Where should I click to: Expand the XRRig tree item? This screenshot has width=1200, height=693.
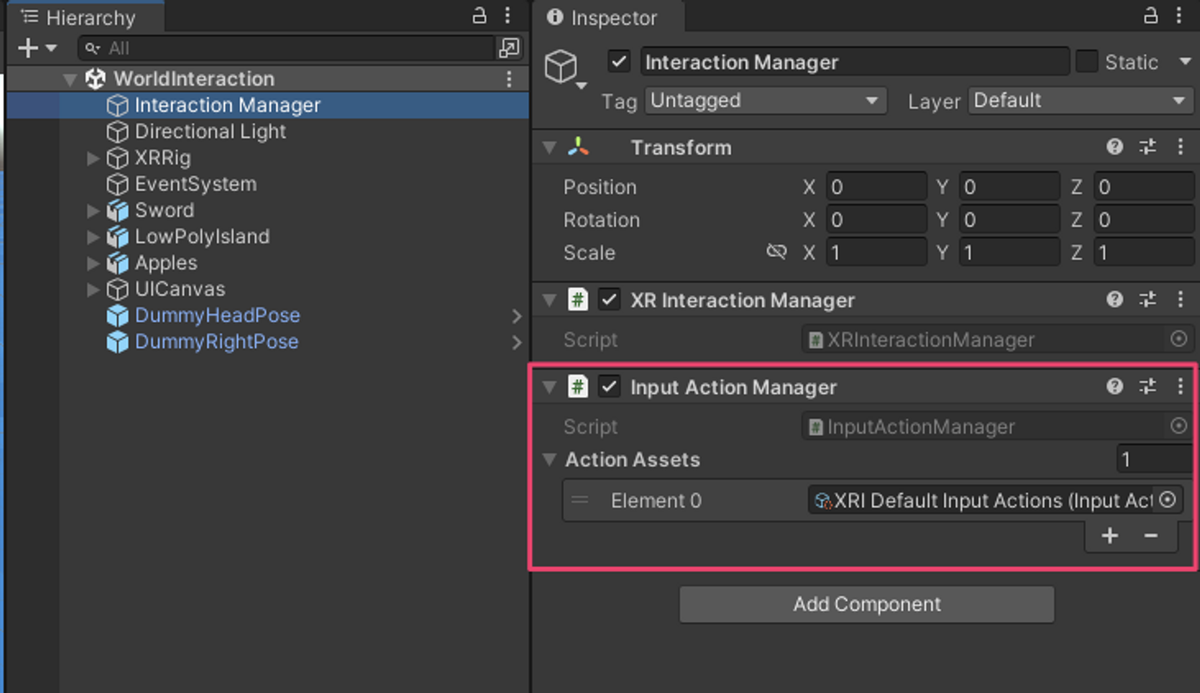[93, 158]
